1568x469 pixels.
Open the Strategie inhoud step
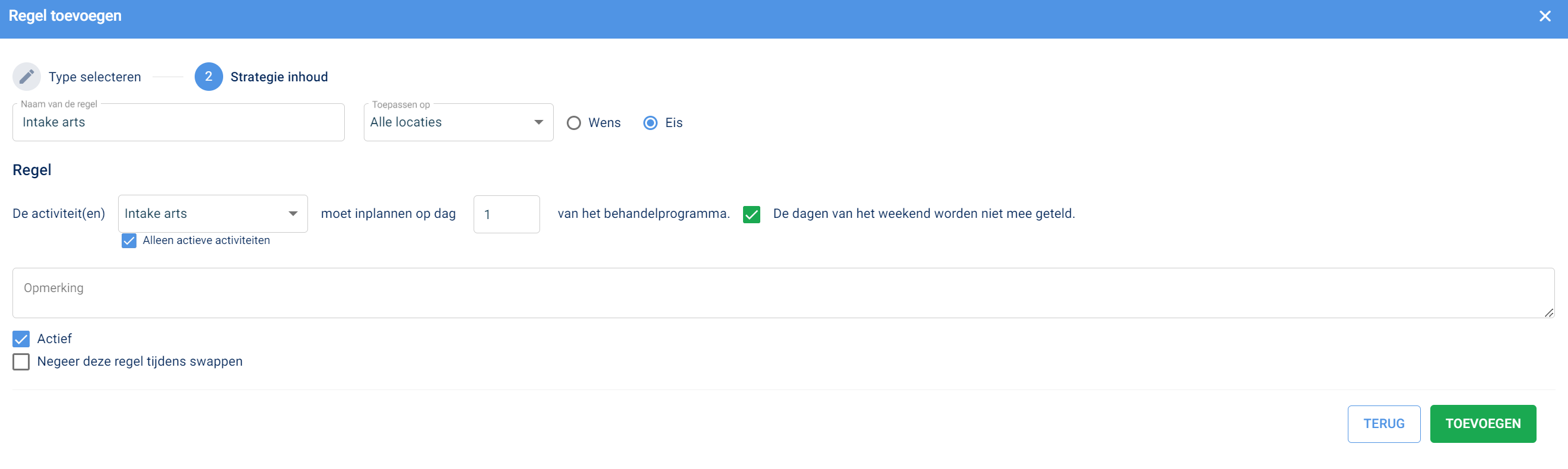click(x=279, y=77)
